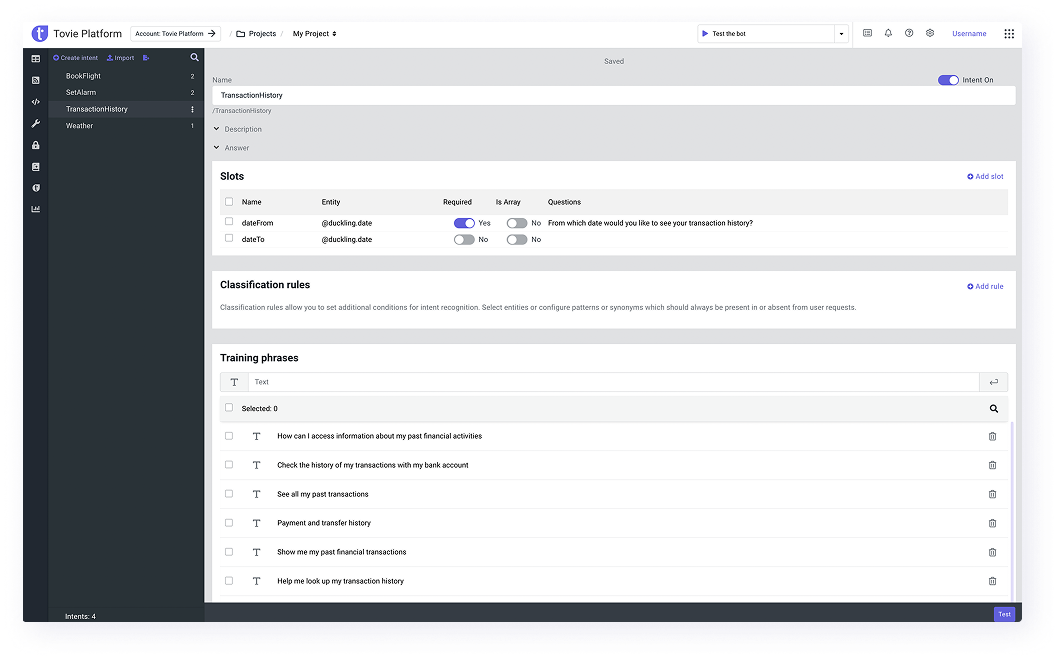The width and height of the screenshot is (1060, 660).
Task: Toggle Is Array for dateFrom slot
Action: pos(516,223)
